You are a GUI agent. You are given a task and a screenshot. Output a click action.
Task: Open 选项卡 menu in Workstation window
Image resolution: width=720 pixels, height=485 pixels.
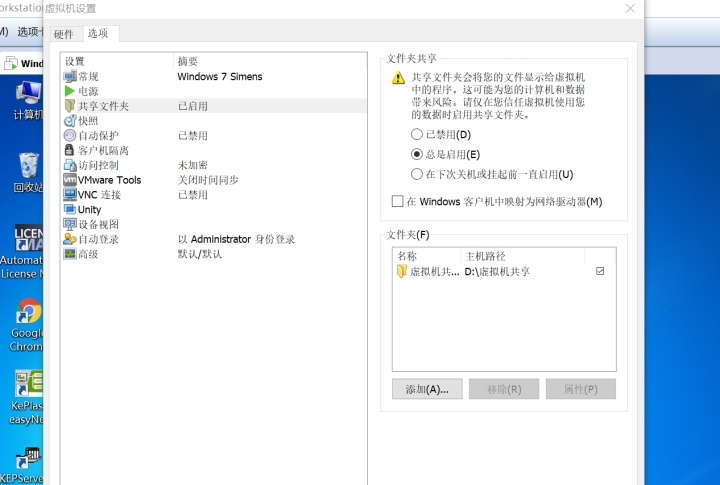tap(28, 32)
